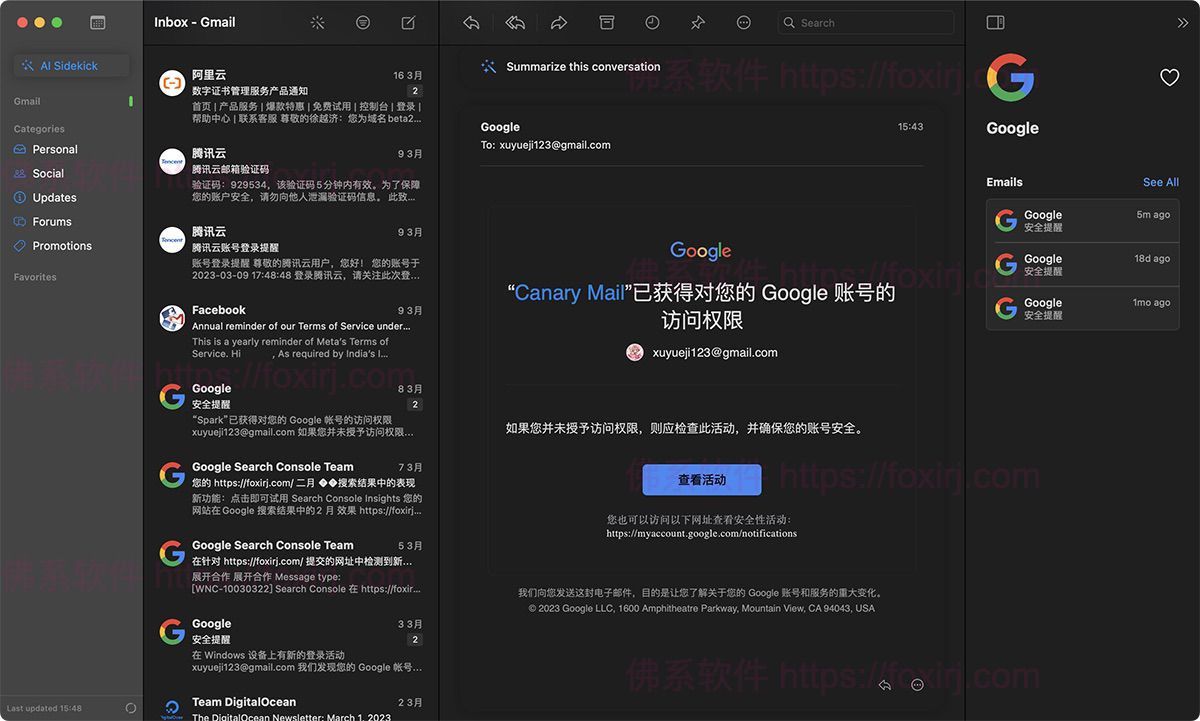Forward the Google email using the arrow icon
1200x721 pixels.
pyautogui.click(x=558, y=22)
